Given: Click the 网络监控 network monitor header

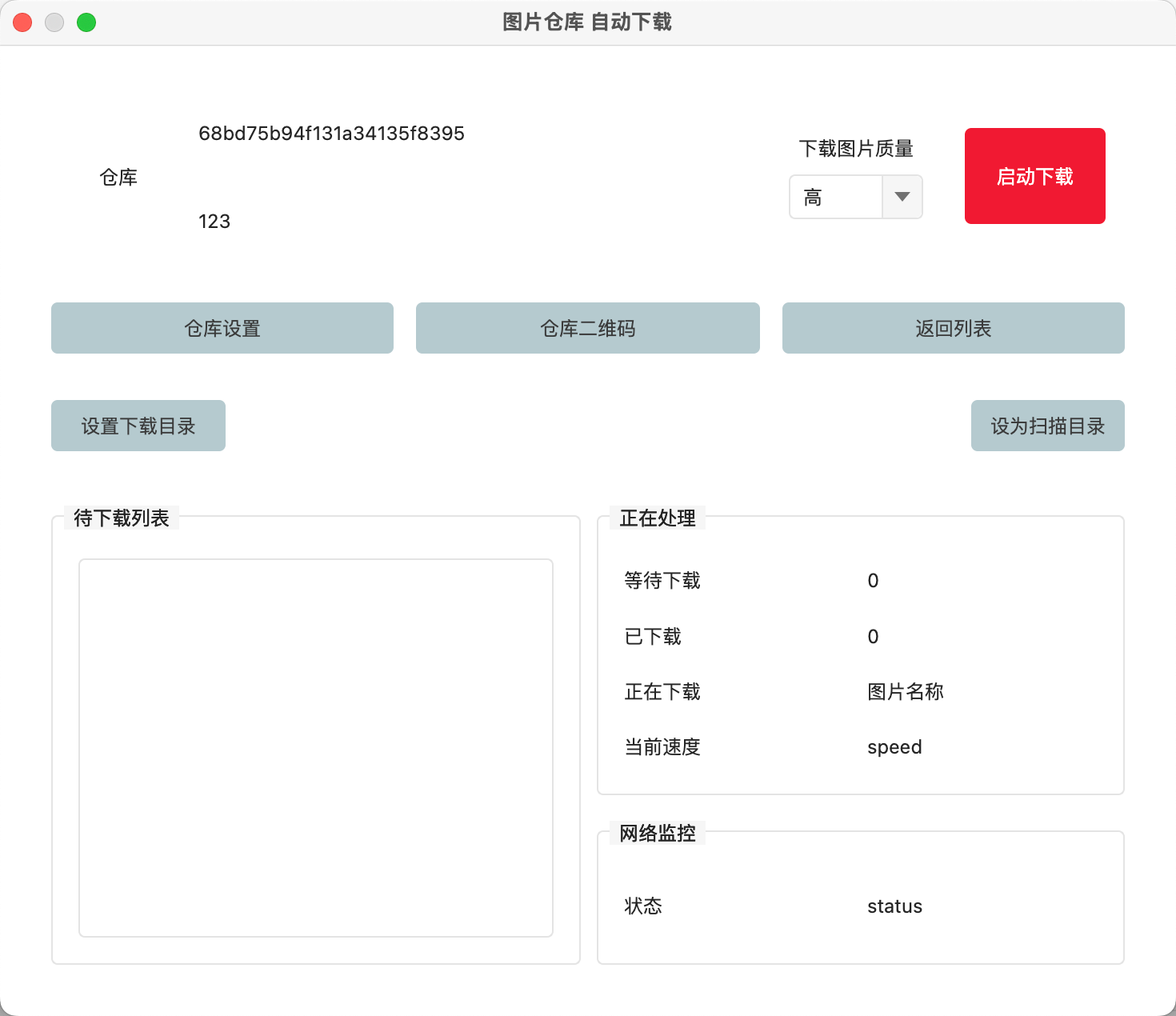Looking at the screenshot, I should (x=656, y=832).
